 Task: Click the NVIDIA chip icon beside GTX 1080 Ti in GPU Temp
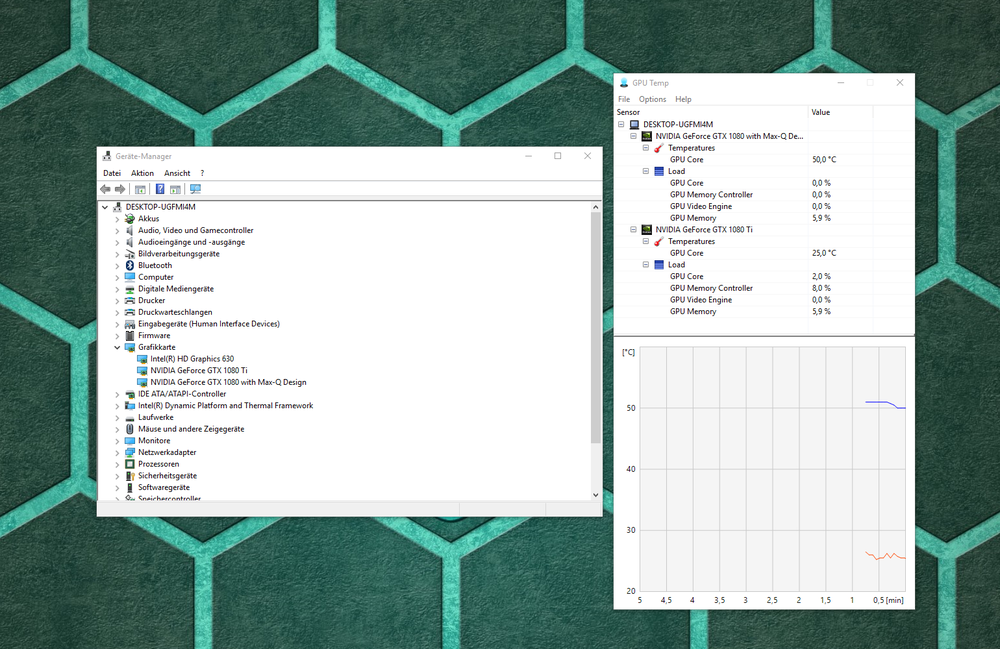tap(646, 229)
